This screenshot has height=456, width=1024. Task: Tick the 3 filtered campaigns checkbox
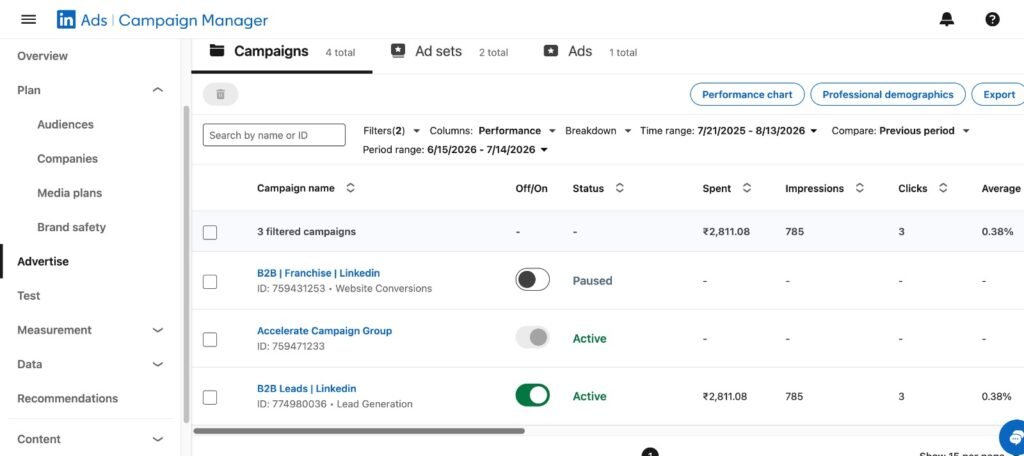(x=210, y=232)
